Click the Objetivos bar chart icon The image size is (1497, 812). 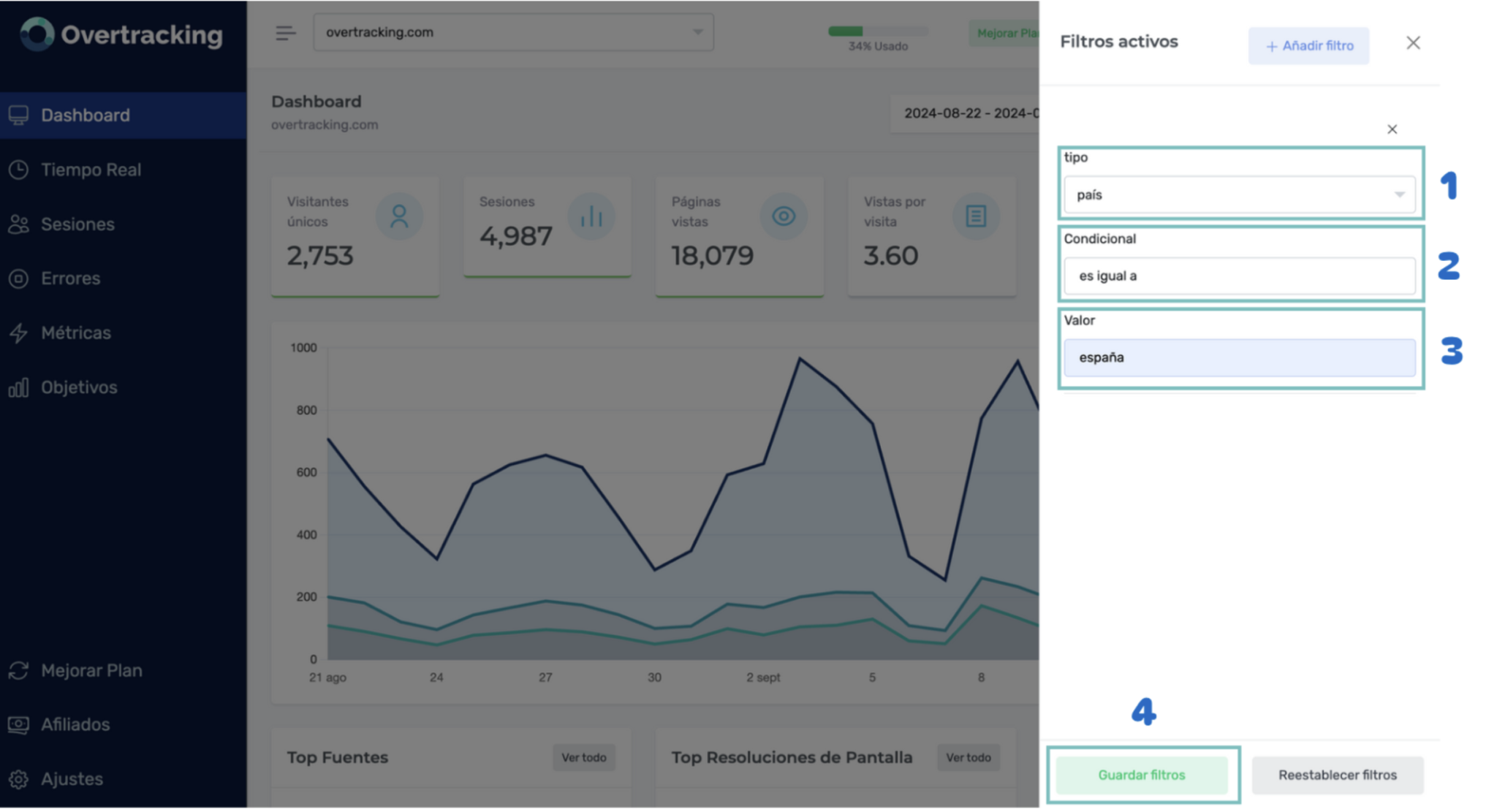pos(18,387)
